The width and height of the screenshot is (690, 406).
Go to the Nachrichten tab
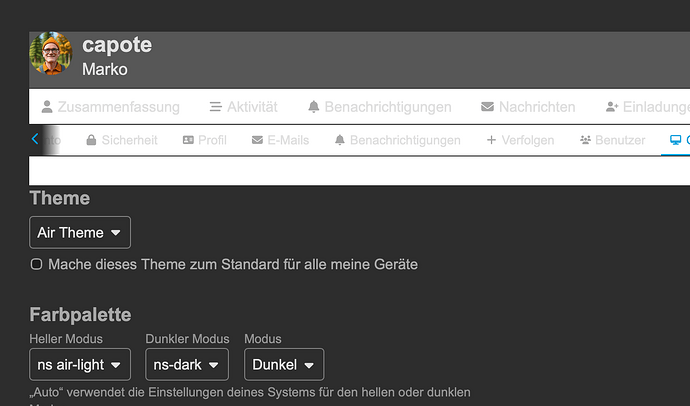(x=528, y=107)
